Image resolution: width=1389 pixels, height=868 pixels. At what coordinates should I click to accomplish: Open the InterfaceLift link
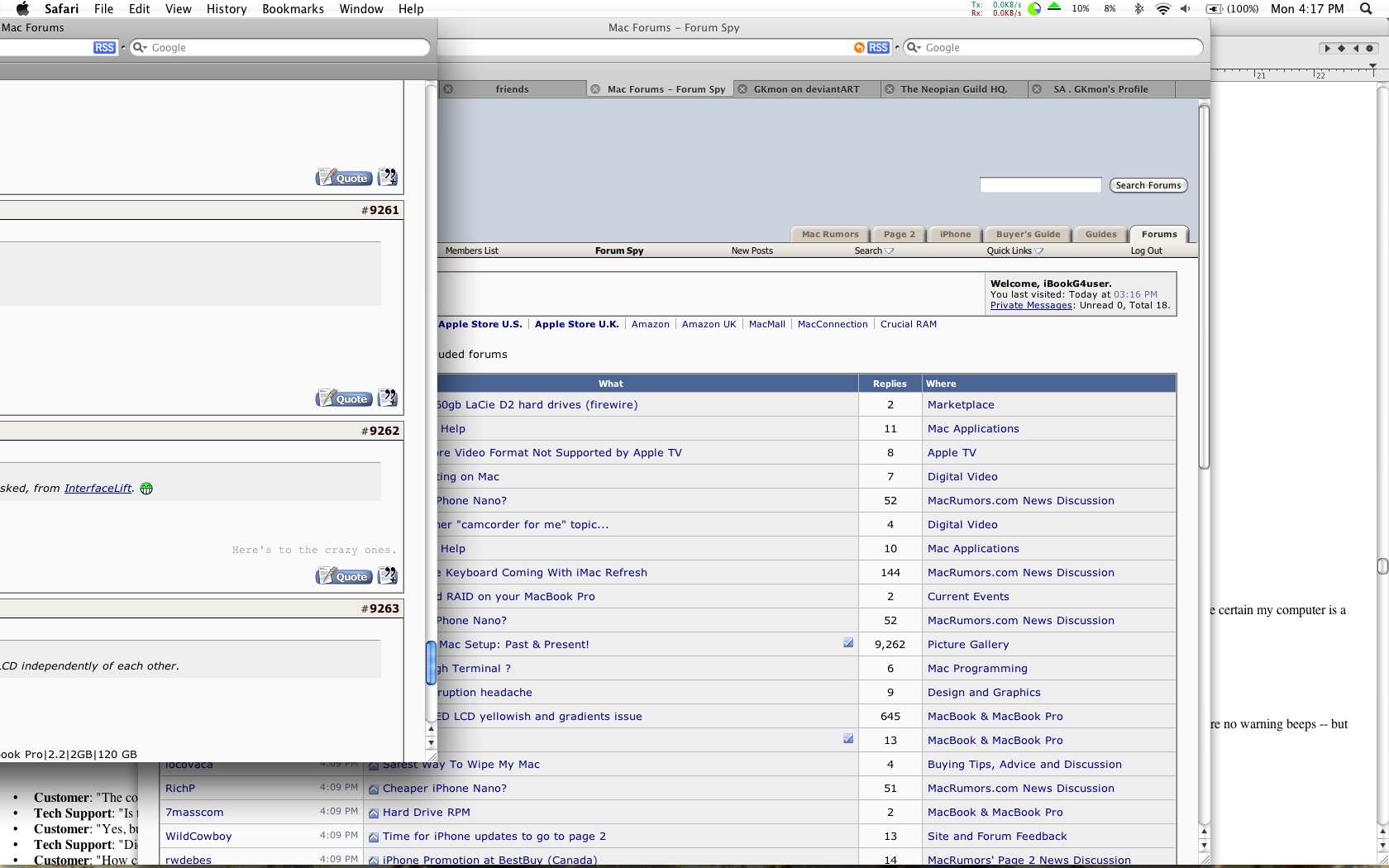point(98,489)
